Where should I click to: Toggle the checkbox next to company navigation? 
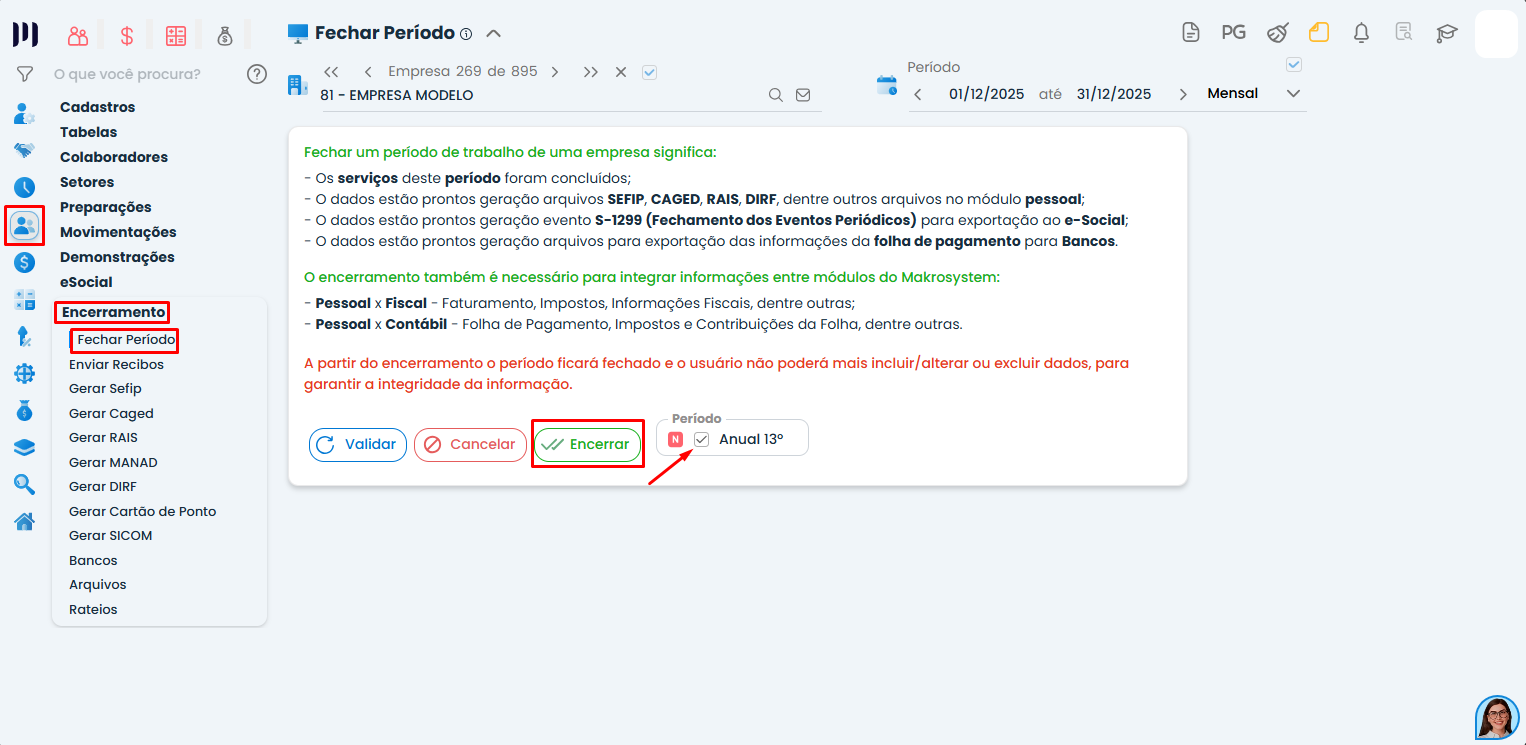649,72
